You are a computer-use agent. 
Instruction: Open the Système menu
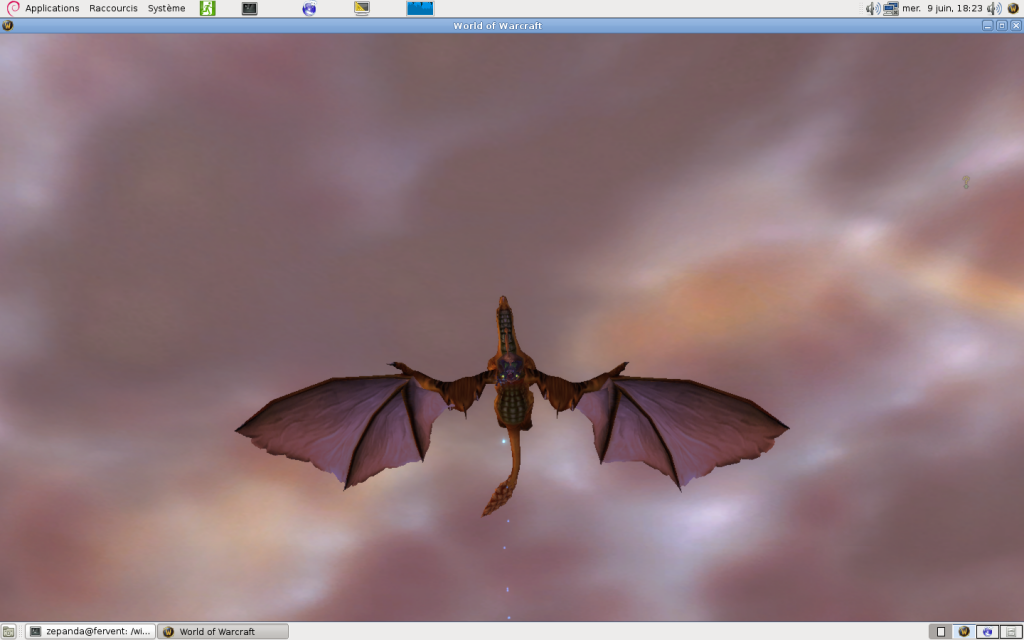pyautogui.click(x=166, y=8)
